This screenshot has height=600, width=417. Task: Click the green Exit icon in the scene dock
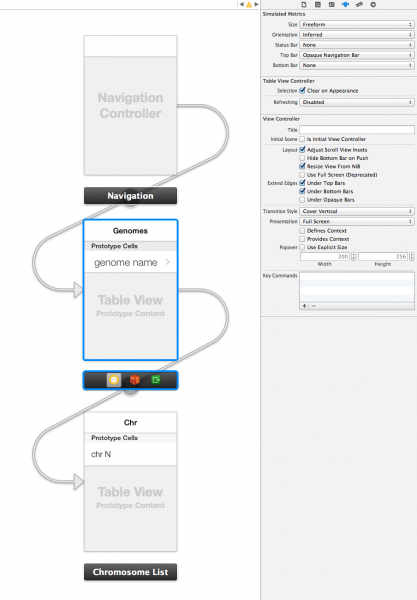156,380
